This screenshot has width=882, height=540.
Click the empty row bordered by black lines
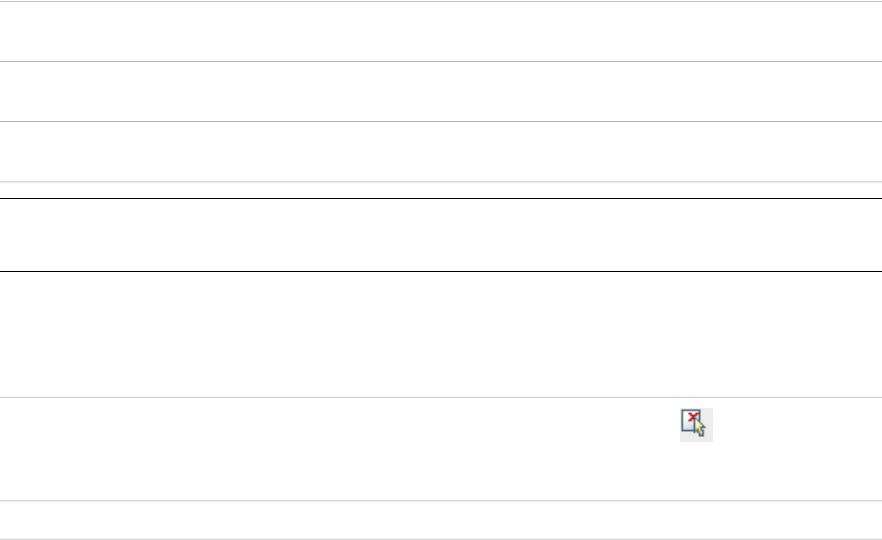[x=440, y=235]
